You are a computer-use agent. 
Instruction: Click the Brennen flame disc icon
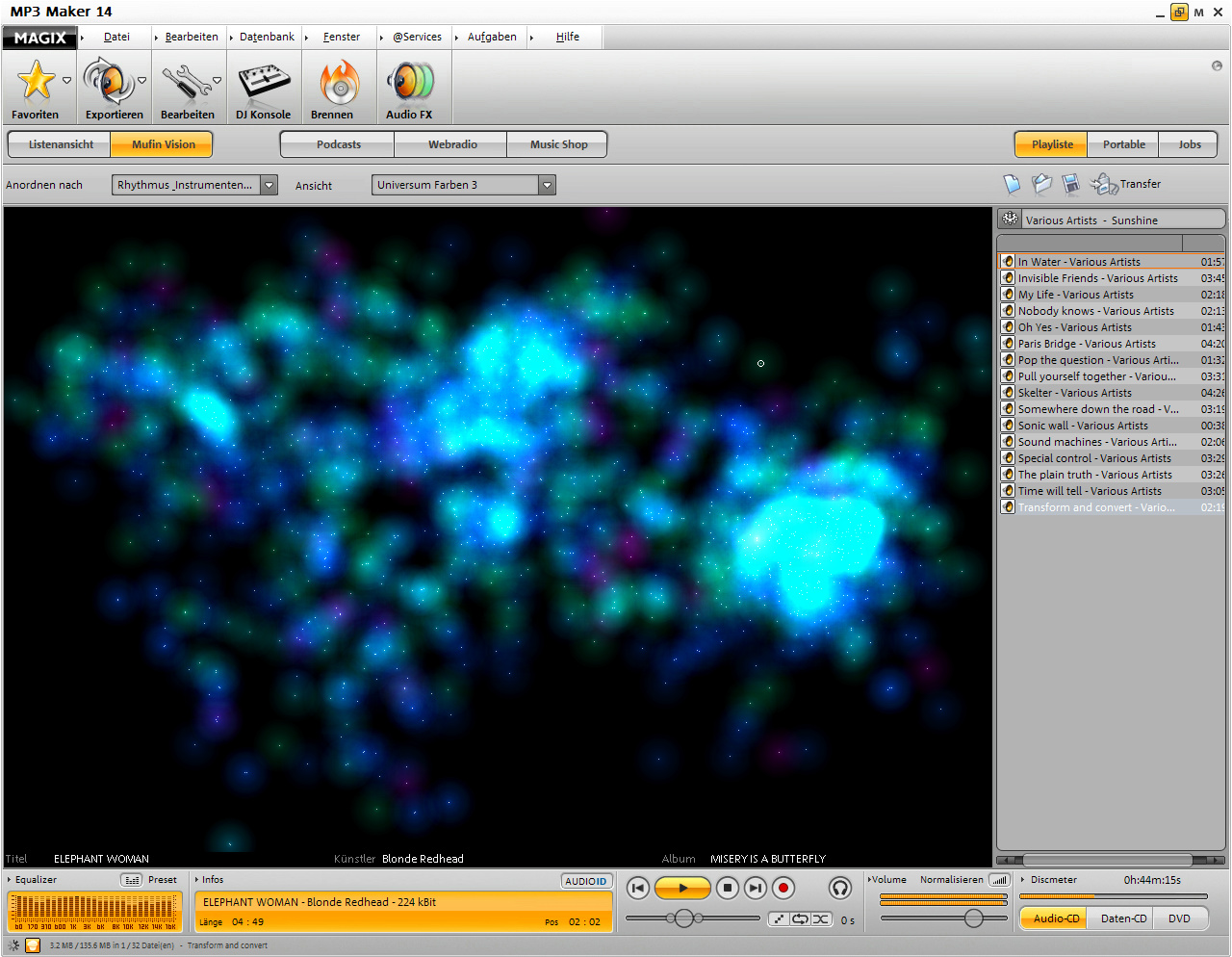pos(338,82)
